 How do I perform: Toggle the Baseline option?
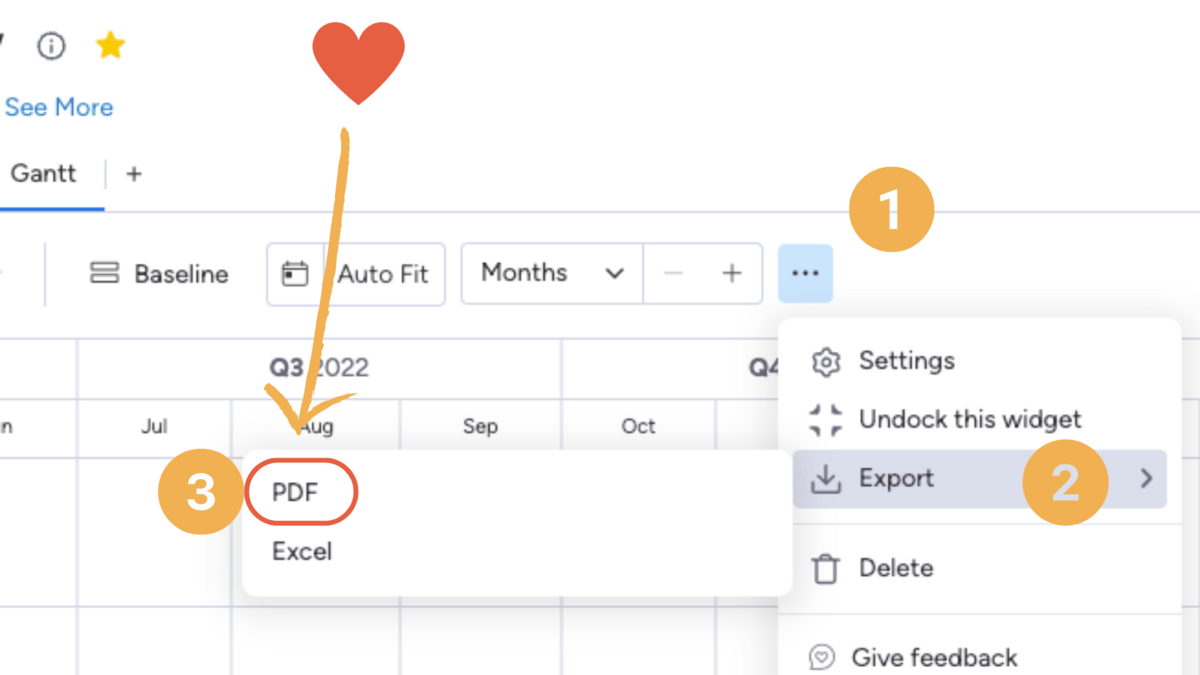159,274
